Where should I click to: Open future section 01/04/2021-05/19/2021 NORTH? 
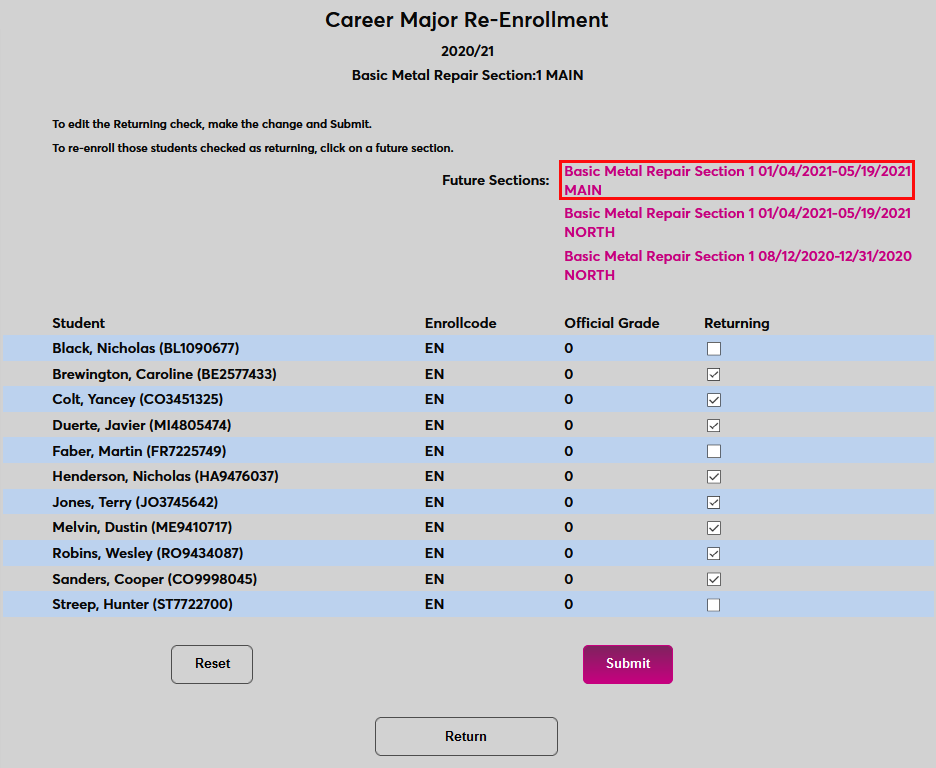point(737,223)
